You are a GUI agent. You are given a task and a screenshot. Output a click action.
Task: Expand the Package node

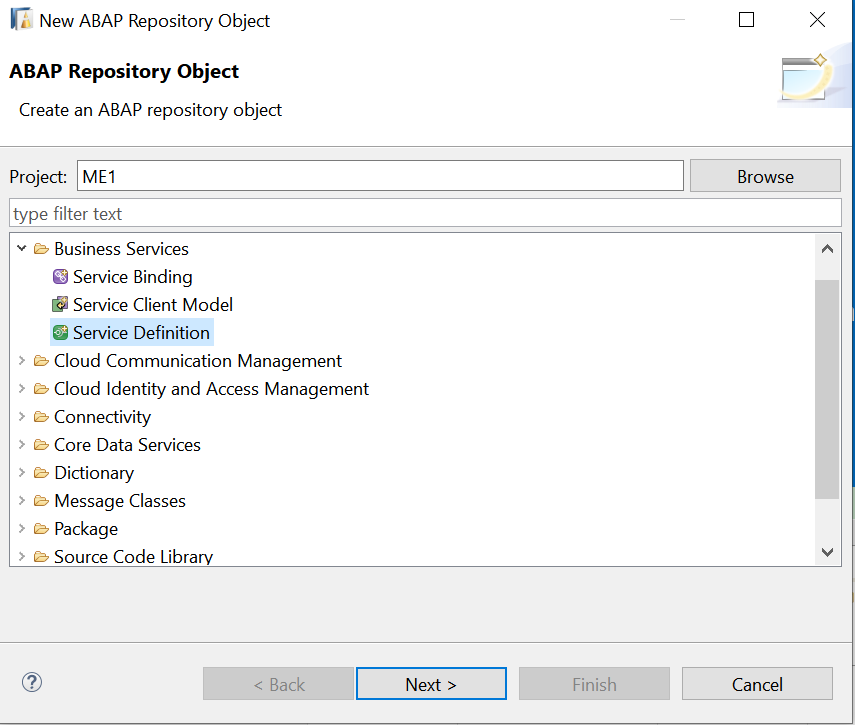(x=22, y=529)
